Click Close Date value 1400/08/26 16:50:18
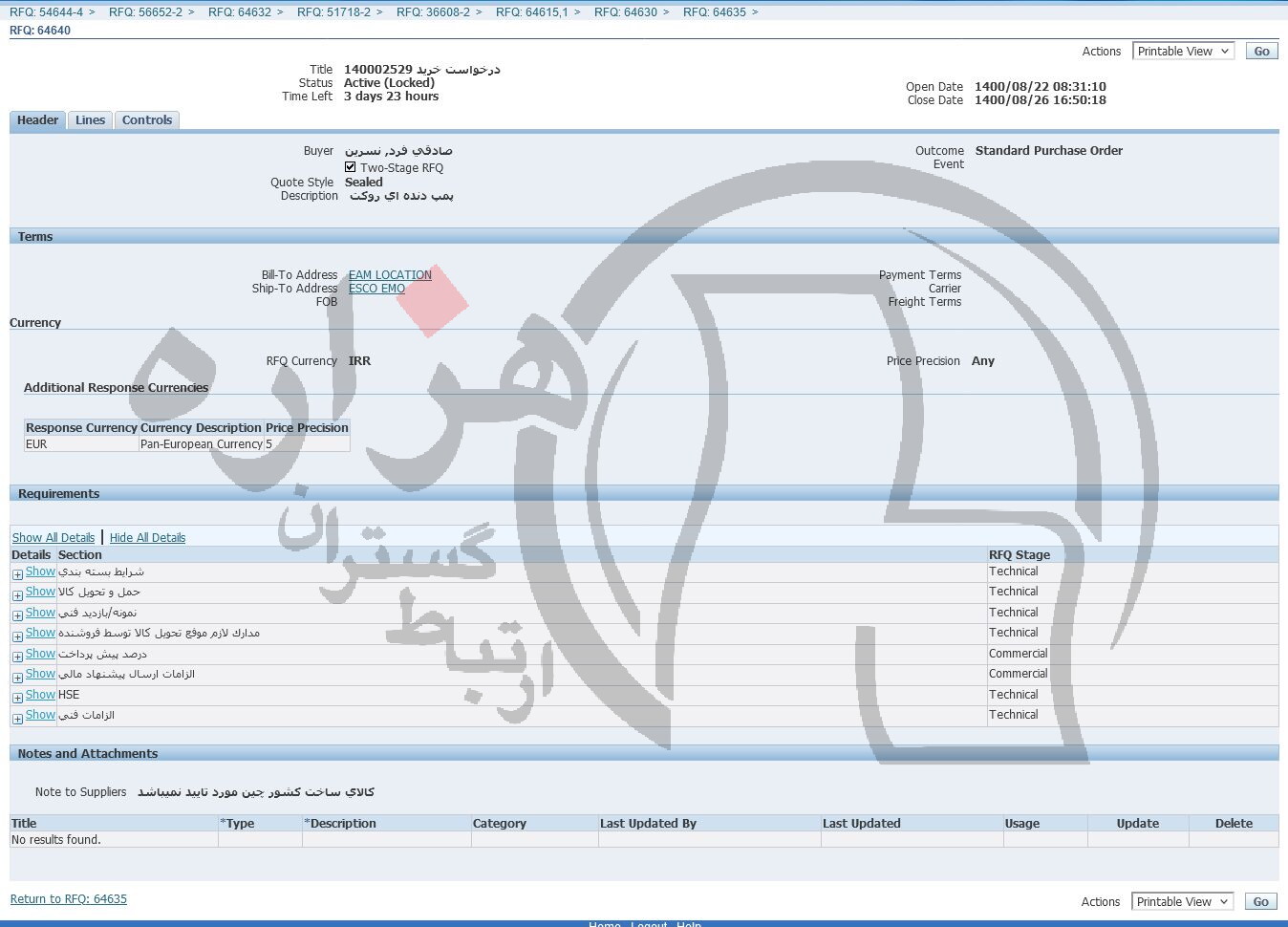This screenshot has height=927, width=1288. [1041, 100]
